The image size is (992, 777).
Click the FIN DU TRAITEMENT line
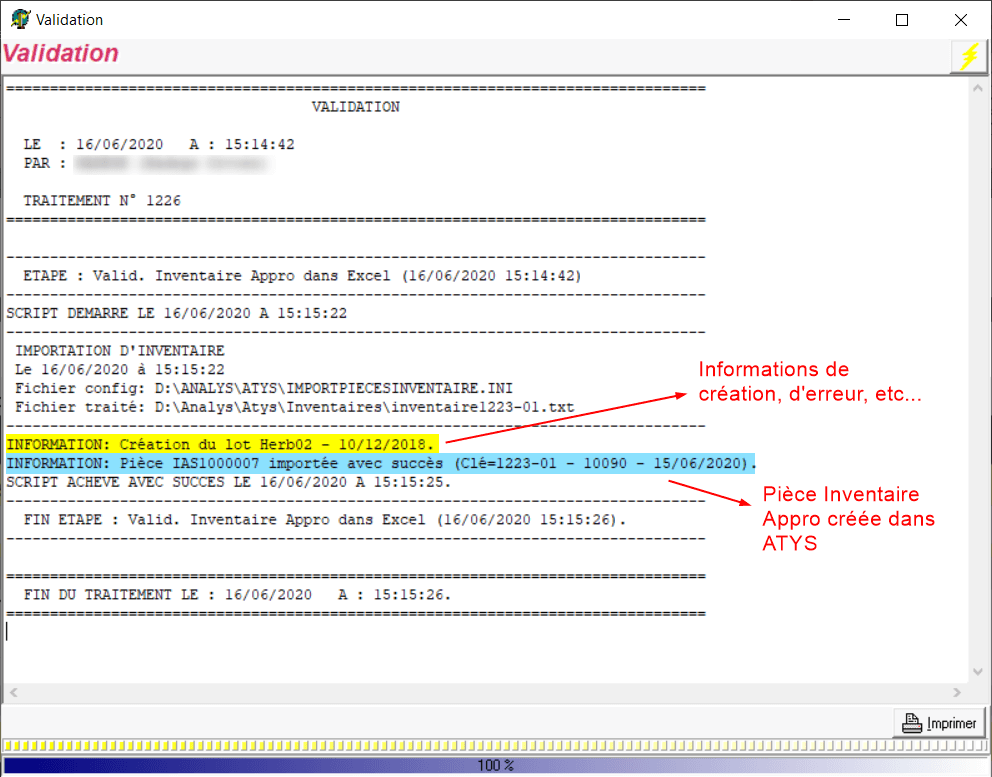[x=236, y=594]
